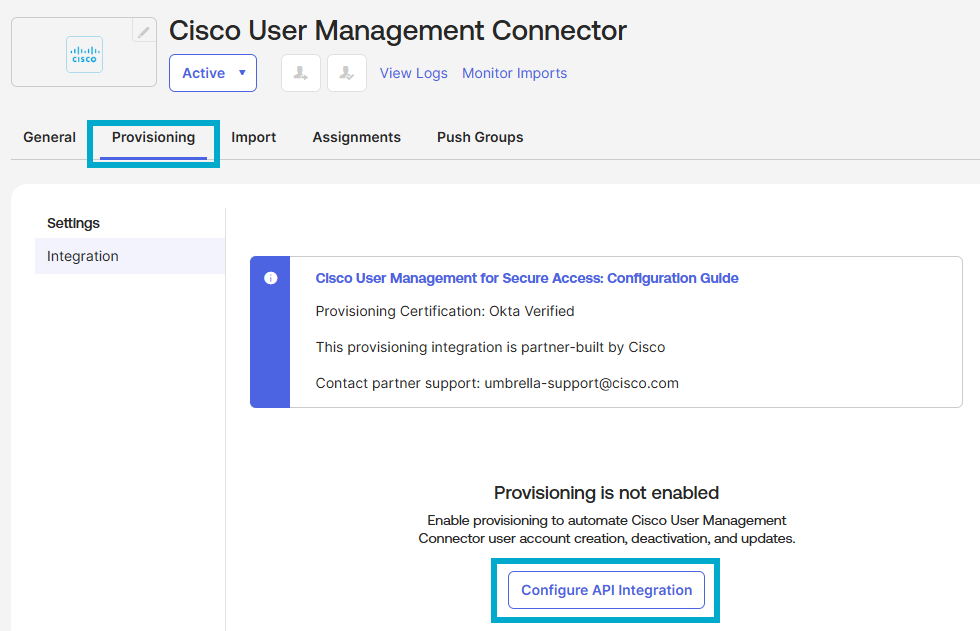980x631 pixels.
Task: Click the Cisco app logo
Action: coord(84,54)
